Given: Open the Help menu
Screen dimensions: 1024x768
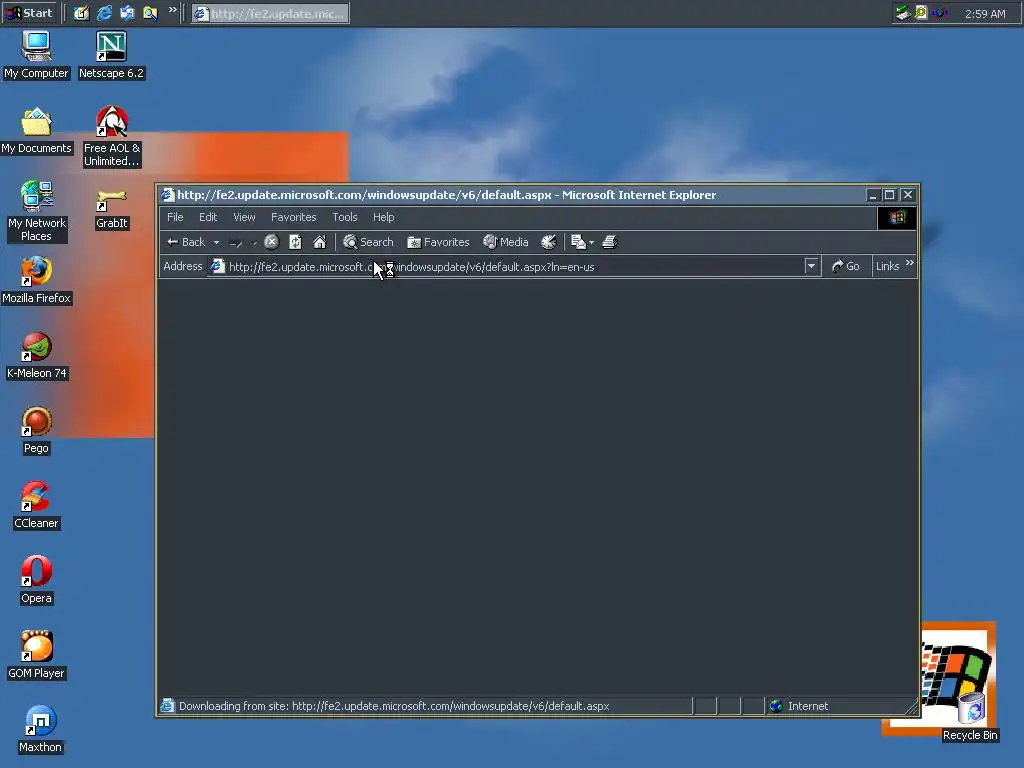Looking at the screenshot, I should click(383, 217).
